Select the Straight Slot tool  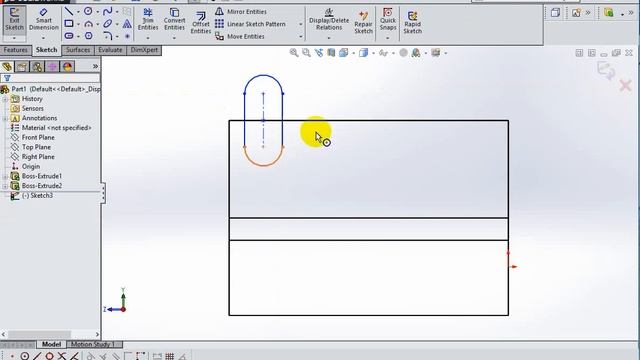pos(69,36)
